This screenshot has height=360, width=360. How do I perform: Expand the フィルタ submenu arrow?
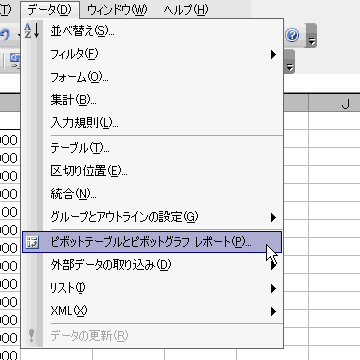[x=273, y=54]
